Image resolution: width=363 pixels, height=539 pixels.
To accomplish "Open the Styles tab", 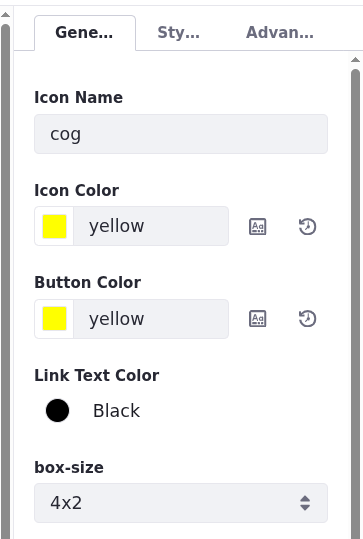I will pos(178,33).
